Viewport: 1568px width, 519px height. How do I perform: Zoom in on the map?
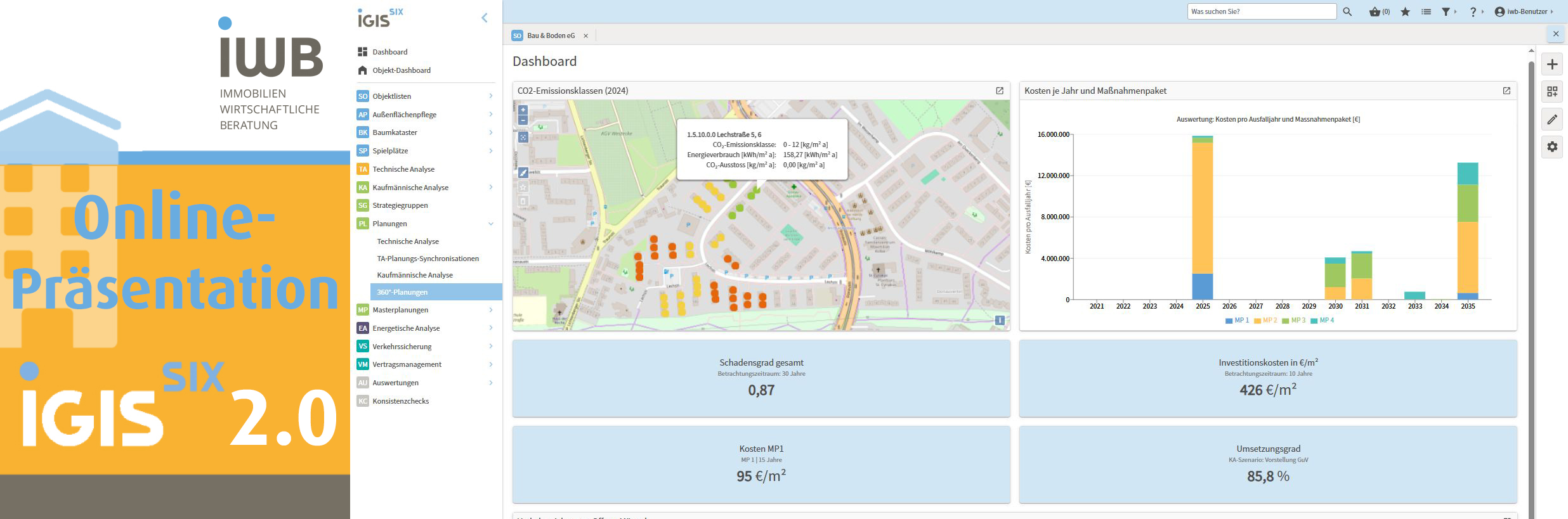(523, 110)
